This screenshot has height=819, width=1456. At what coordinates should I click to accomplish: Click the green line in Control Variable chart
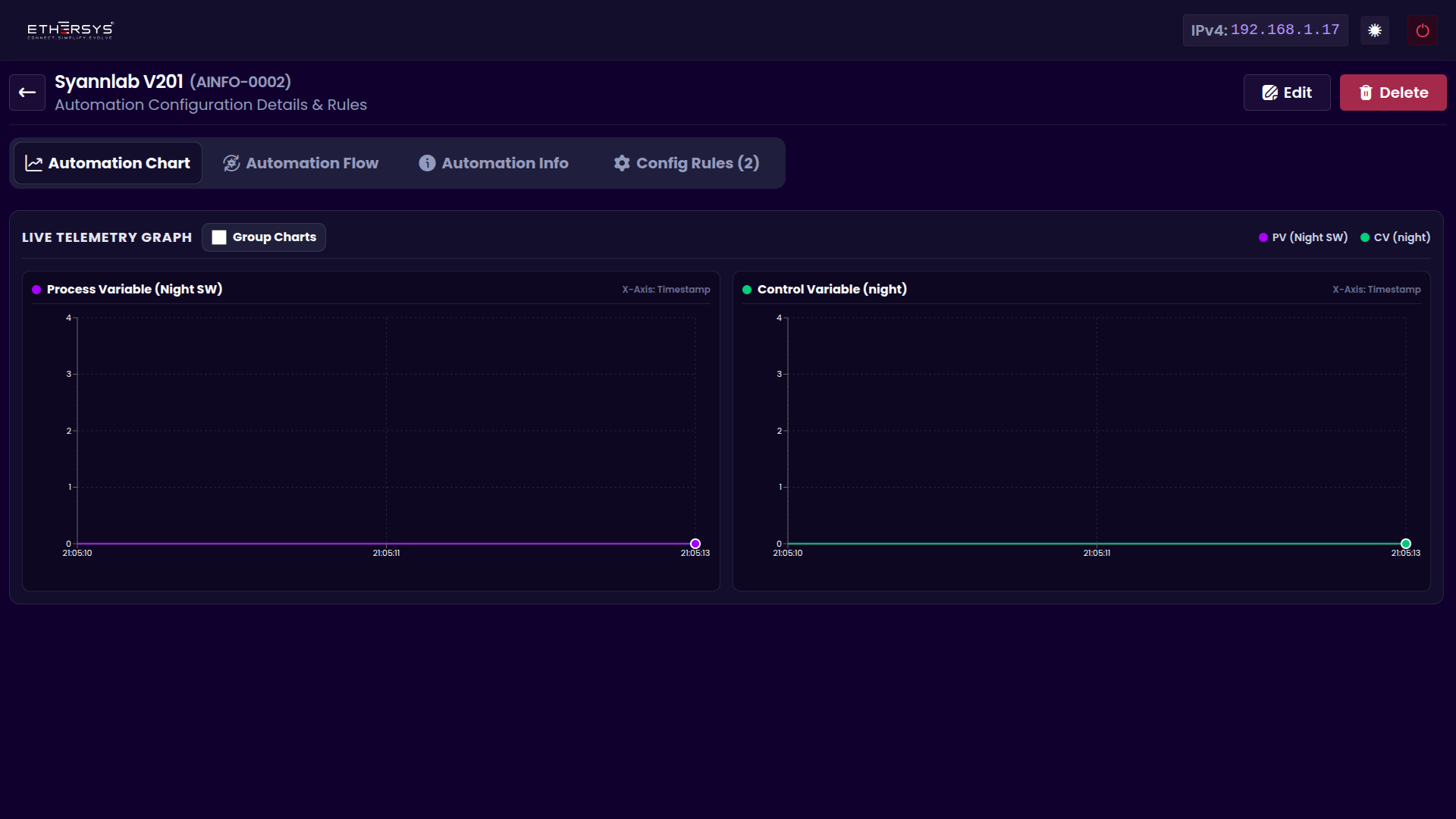(1097, 544)
